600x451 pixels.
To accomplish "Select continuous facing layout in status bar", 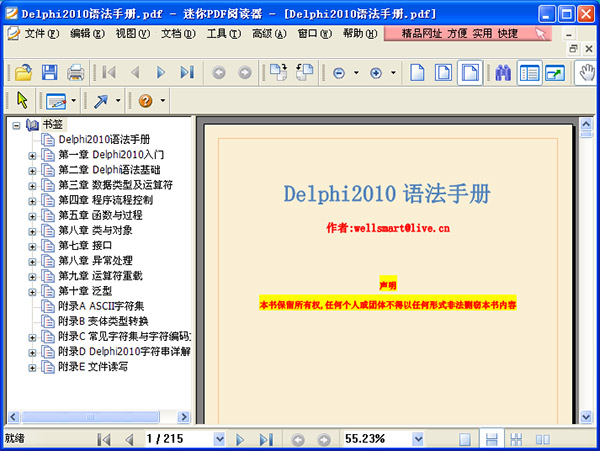I will [x=516, y=439].
